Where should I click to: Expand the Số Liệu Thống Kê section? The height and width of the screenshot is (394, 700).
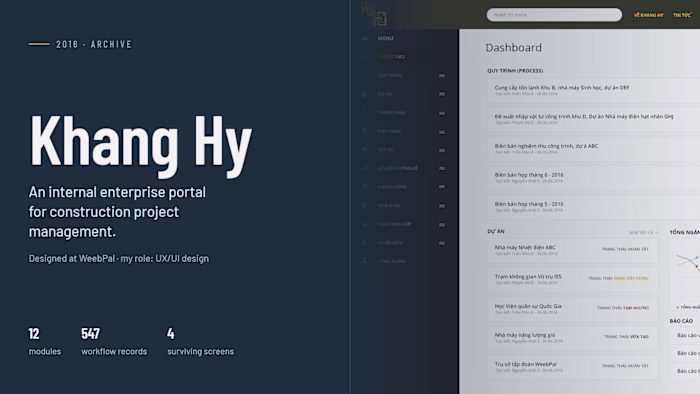442,168
